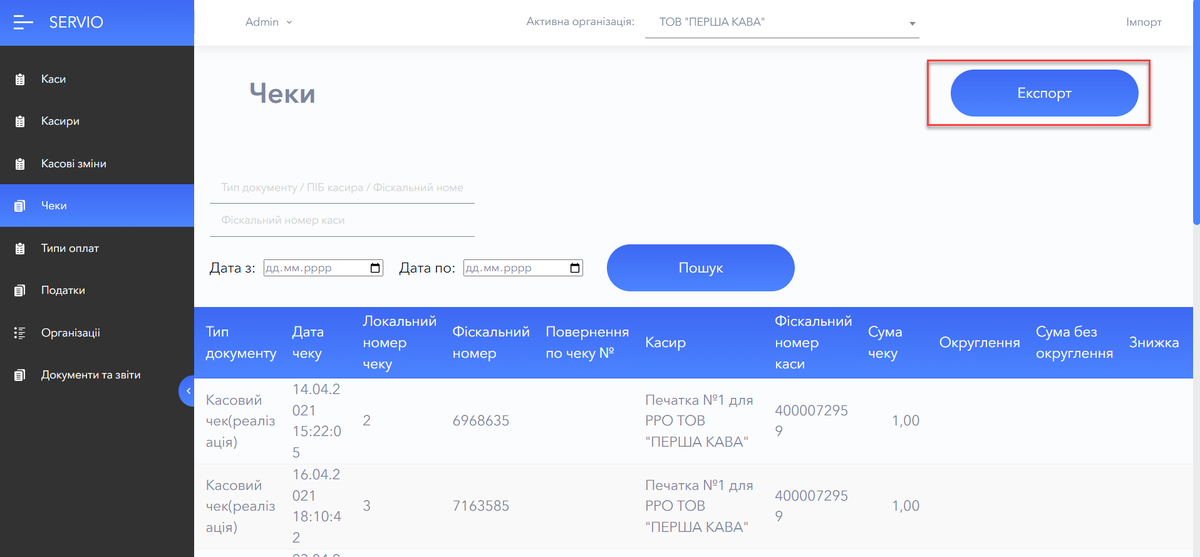The width and height of the screenshot is (1200, 557).
Task: Click the Сума чеку column header
Action: 885,342
